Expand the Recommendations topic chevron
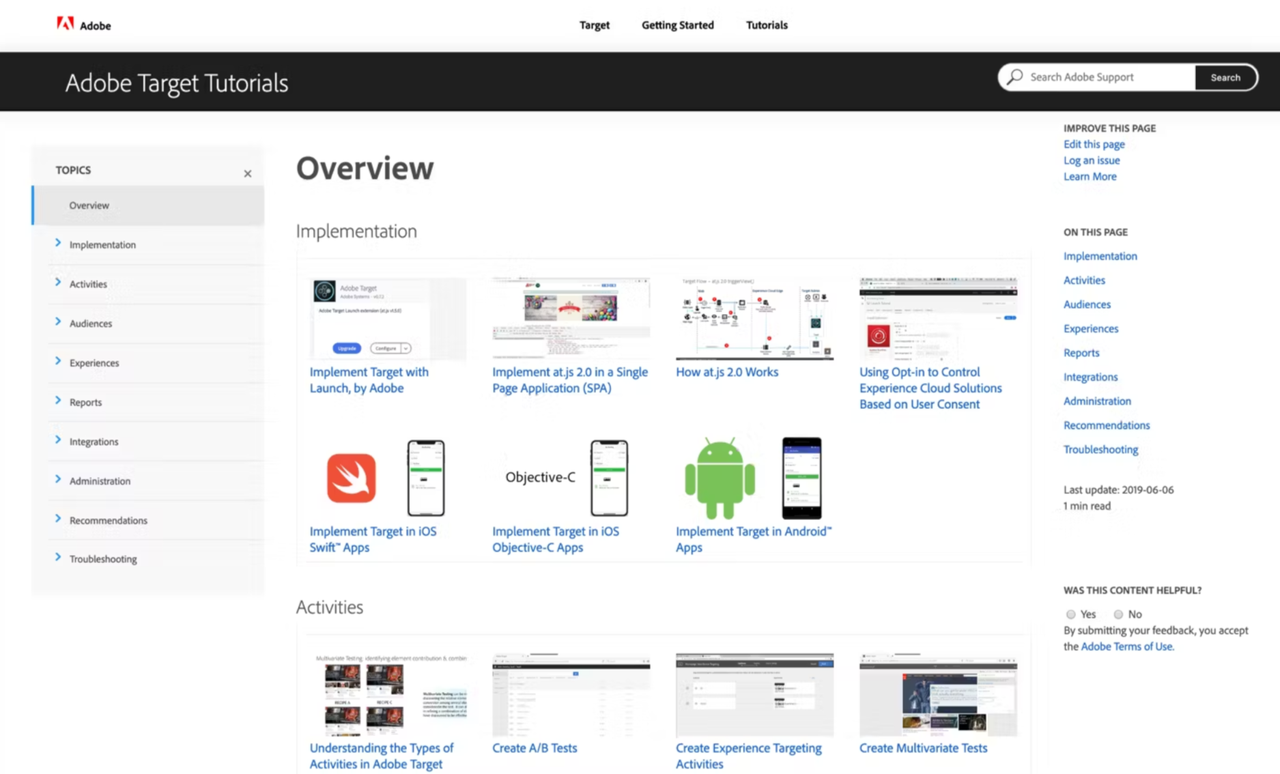 point(58,519)
